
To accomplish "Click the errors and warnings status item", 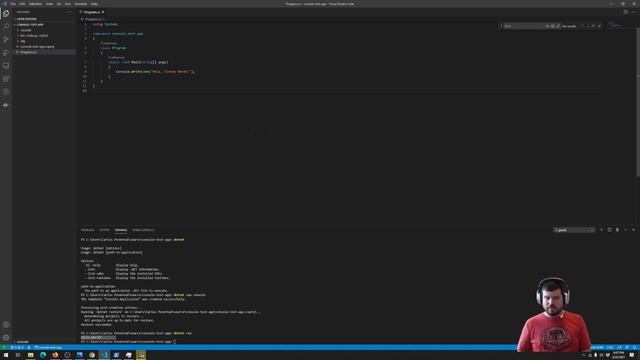I will tap(17, 347).
